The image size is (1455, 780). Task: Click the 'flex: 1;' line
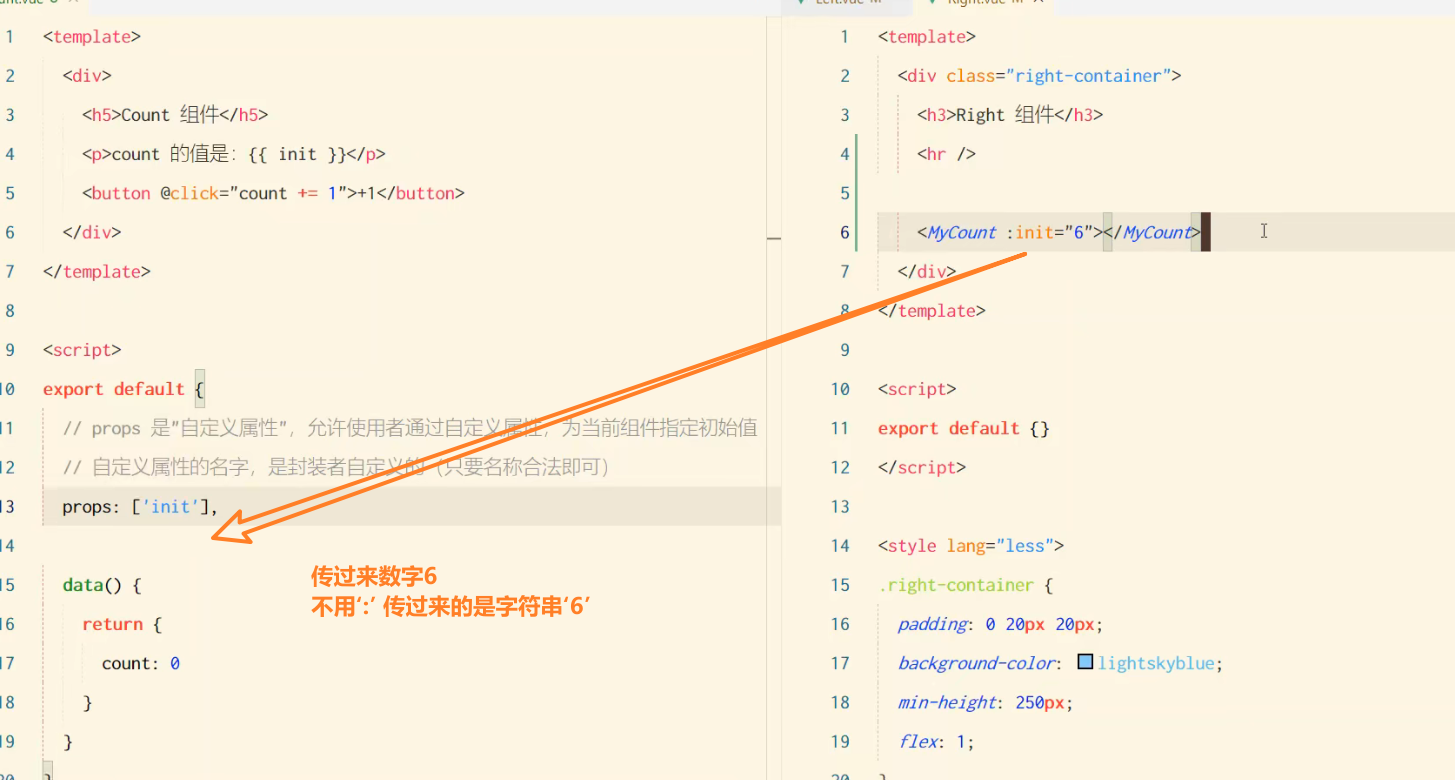coord(936,741)
